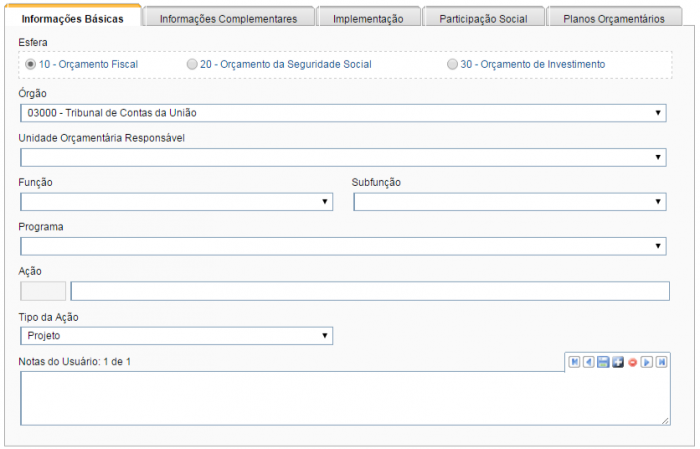Open the Órgão dropdown
This screenshot has width=700, height=449.
(x=343, y=113)
